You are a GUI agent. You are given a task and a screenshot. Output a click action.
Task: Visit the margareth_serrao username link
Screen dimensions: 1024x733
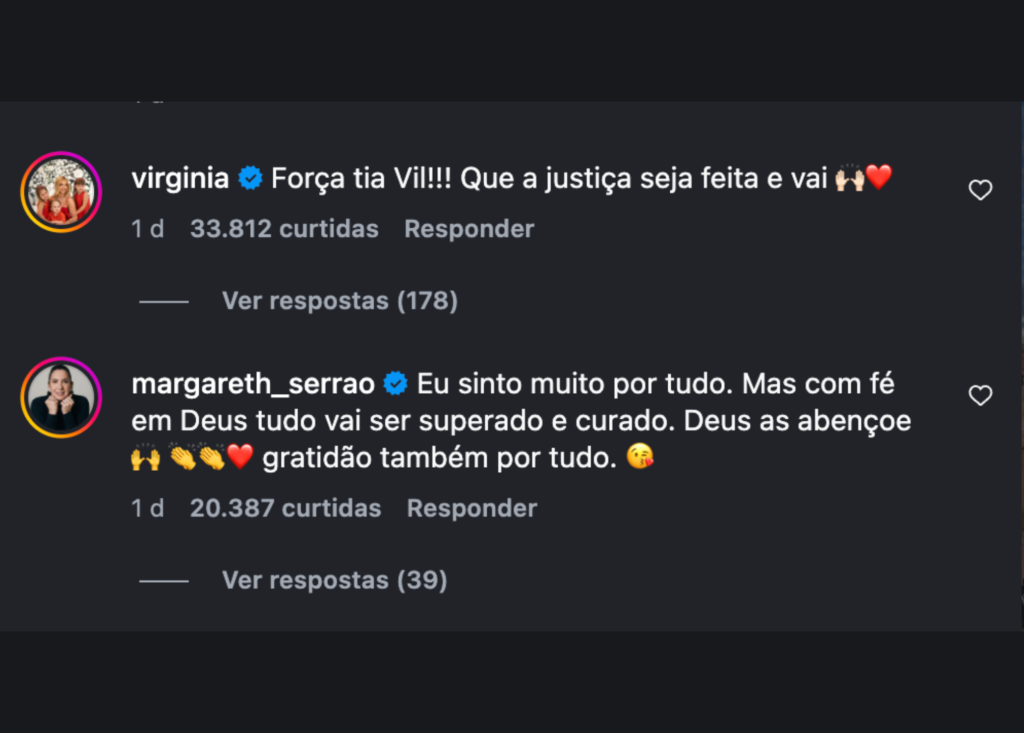point(253,384)
